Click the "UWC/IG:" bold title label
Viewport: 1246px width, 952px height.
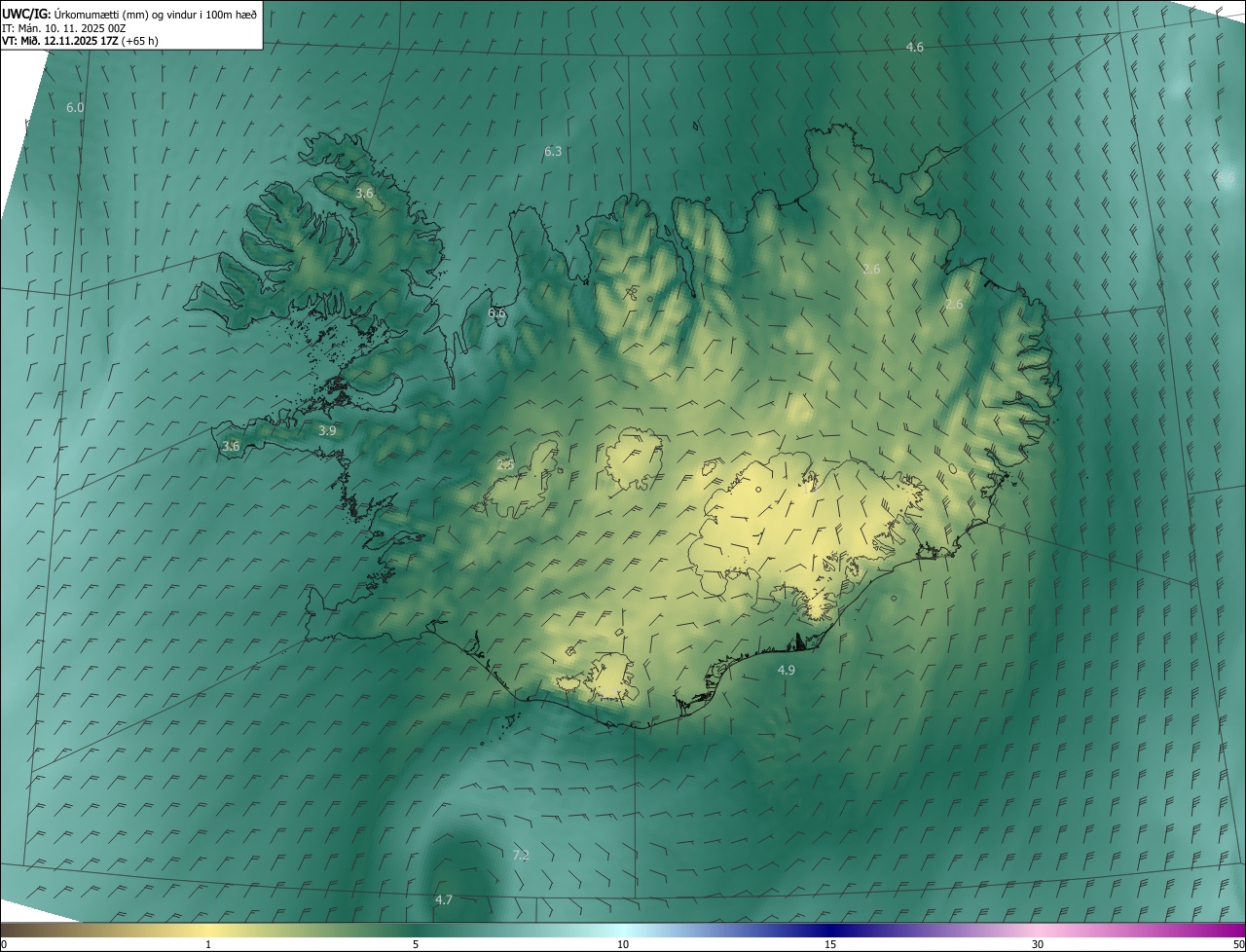pos(26,14)
